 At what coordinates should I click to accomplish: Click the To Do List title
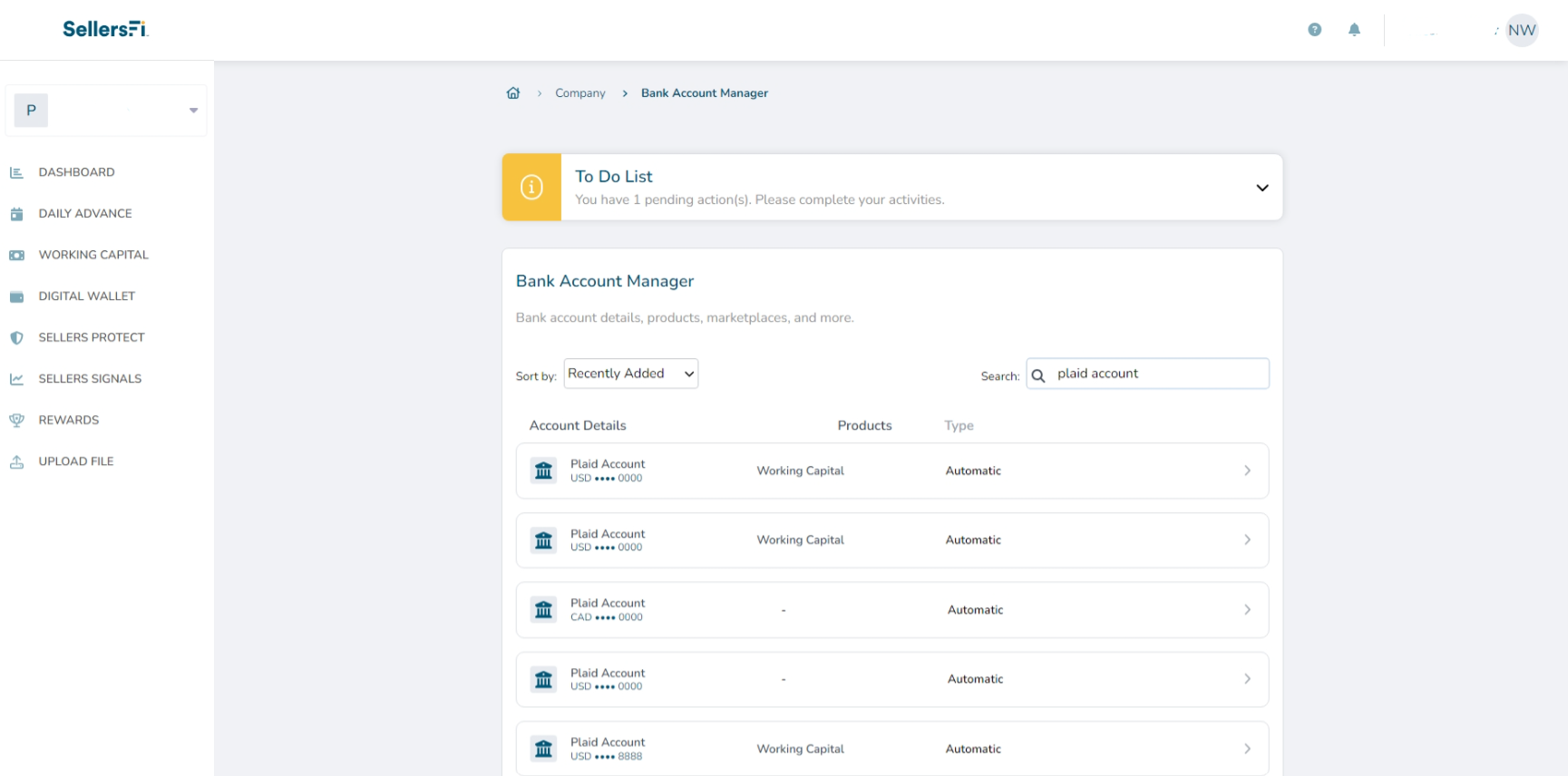614,177
